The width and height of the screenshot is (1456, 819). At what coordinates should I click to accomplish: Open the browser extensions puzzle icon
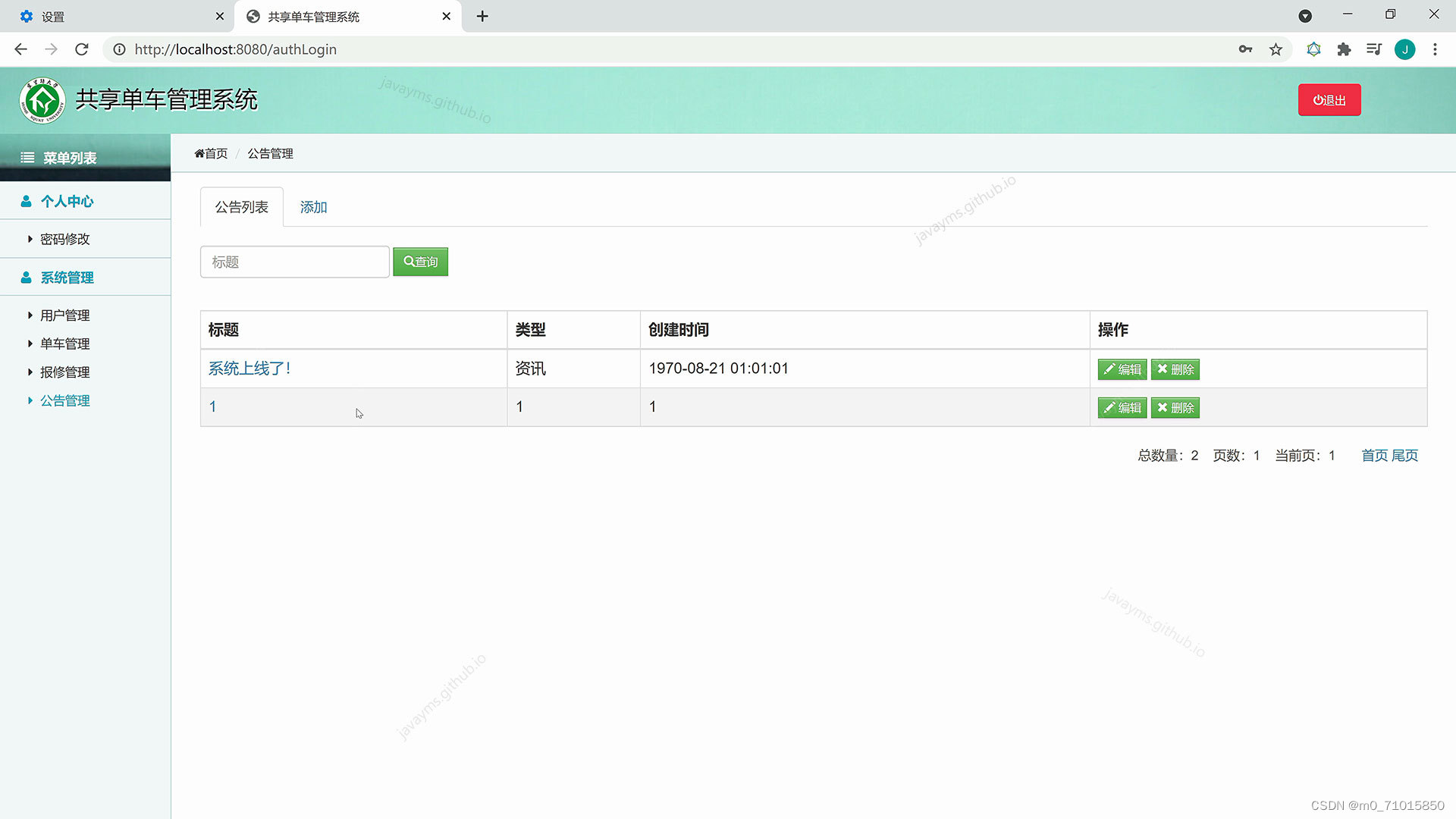click(1344, 49)
